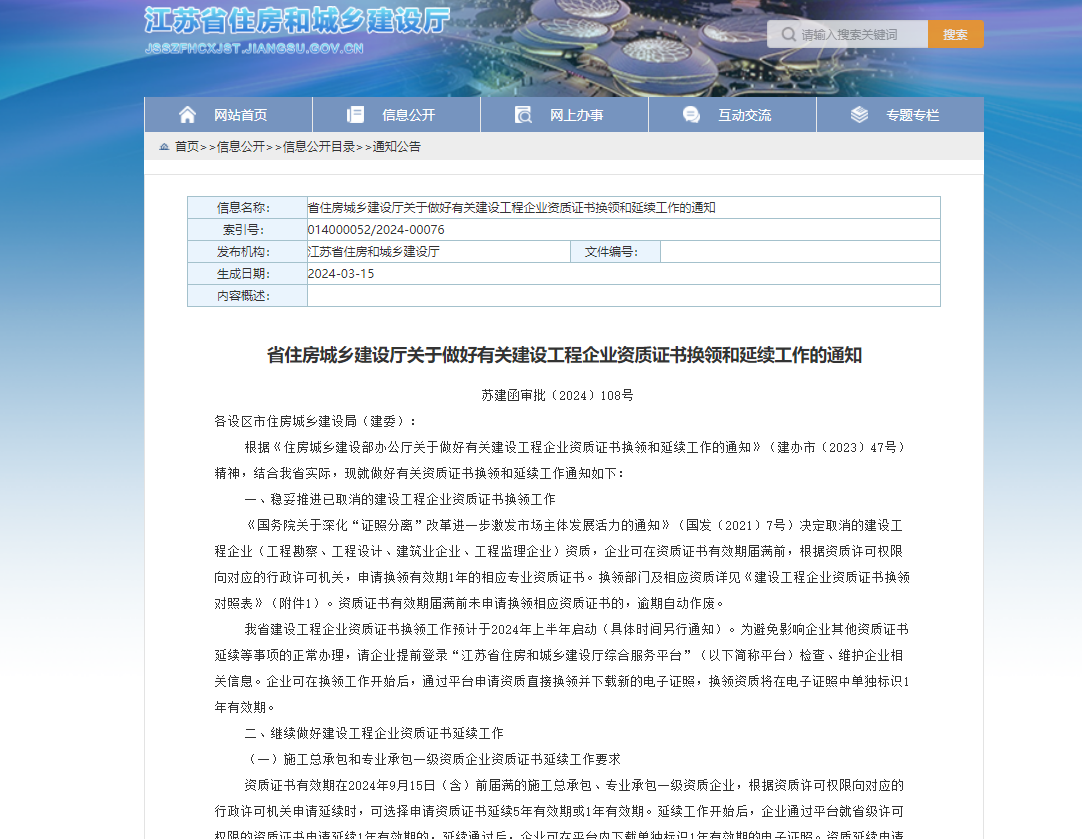Click the JSSZFHCXJST.JIANGSU.GOV.CN site address text
The image size is (1082, 839).
254,48
